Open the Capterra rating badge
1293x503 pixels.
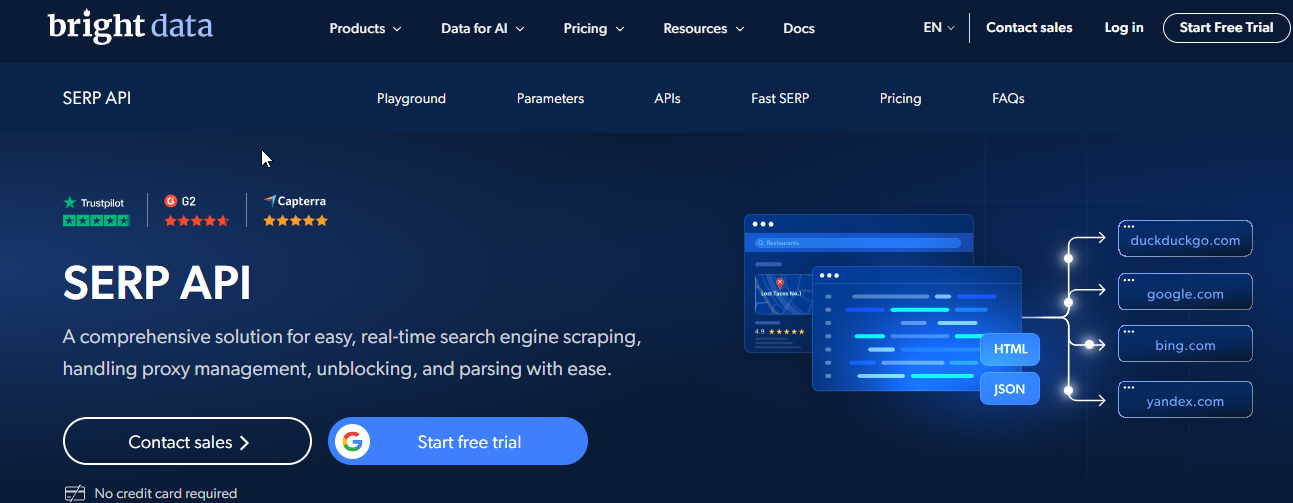click(295, 211)
